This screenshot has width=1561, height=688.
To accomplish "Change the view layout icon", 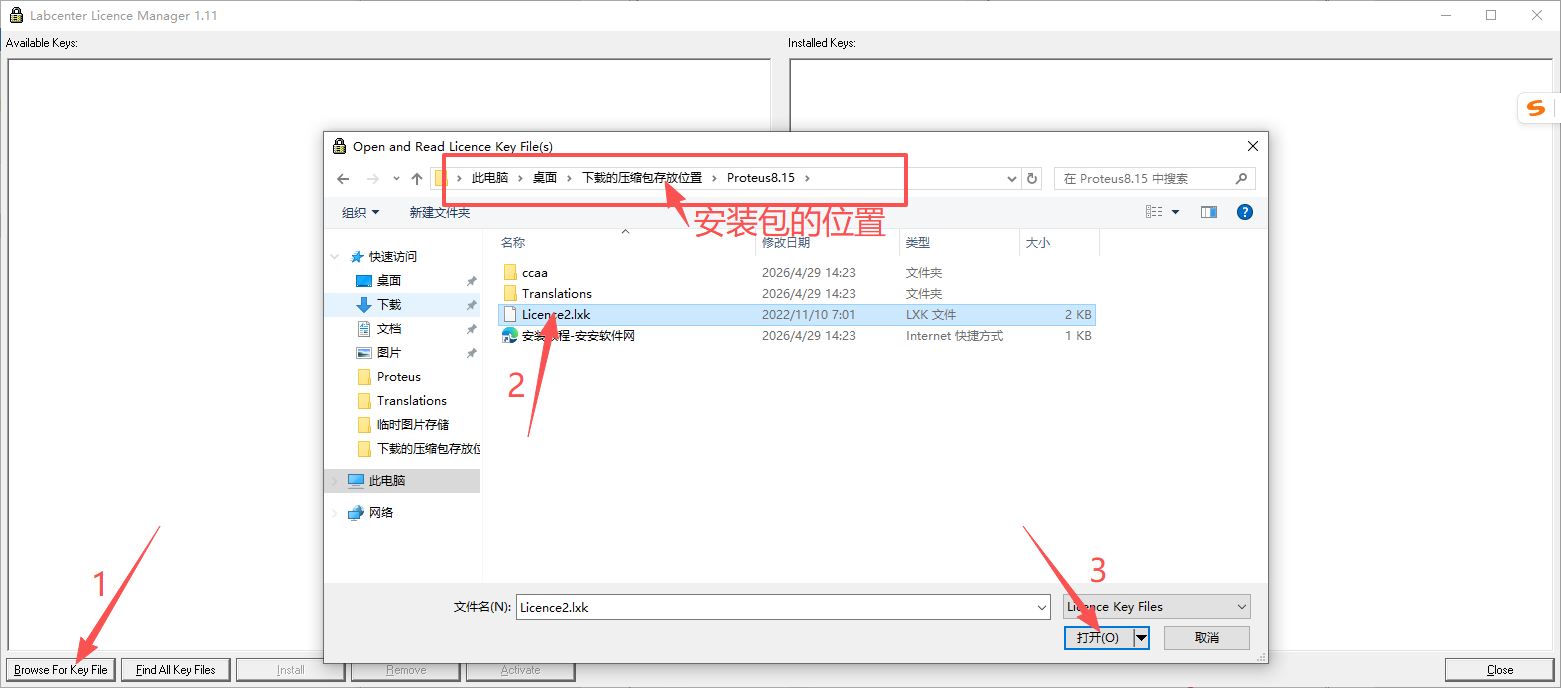I will pos(1154,212).
